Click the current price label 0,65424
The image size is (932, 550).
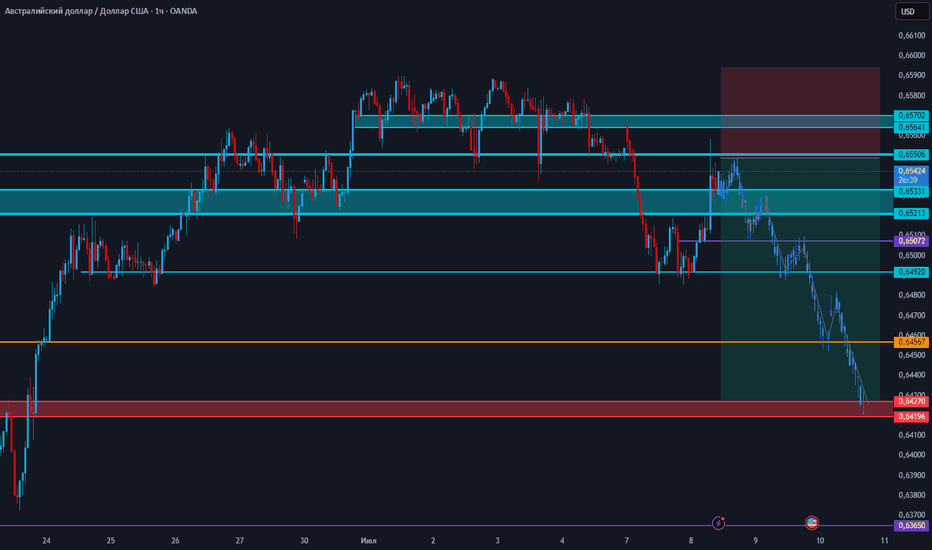[911, 175]
